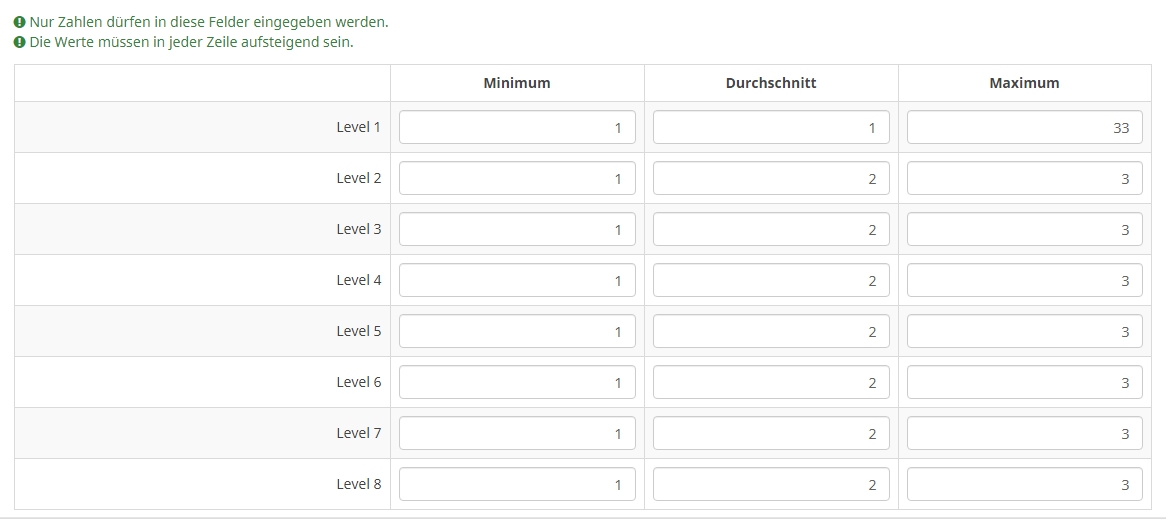1166x519 pixels.
Task: Click the Level 5 Maximum input box
Action: point(1024,331)
